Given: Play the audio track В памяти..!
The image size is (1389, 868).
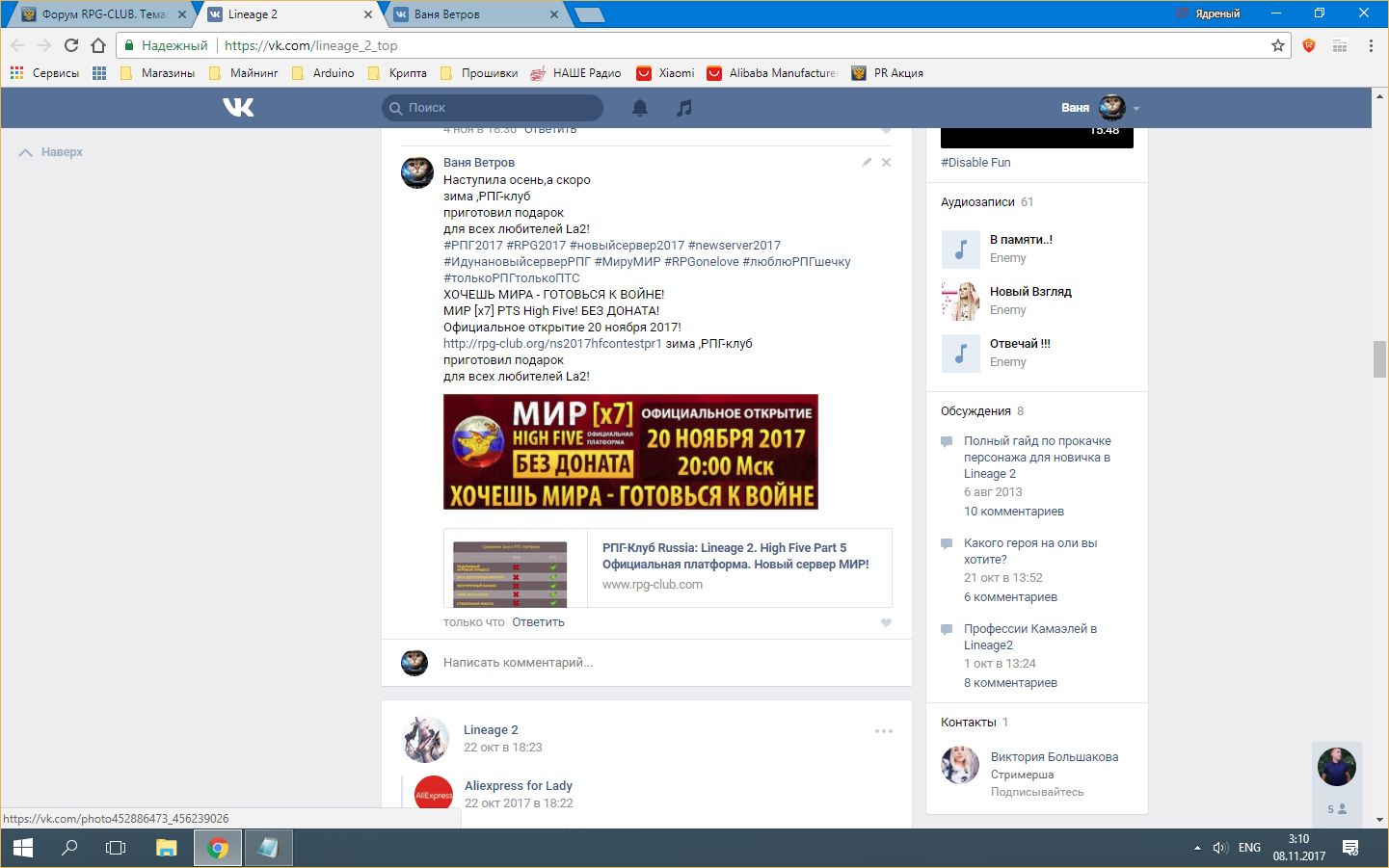Looking at the screenshot, I should (960, 250).
